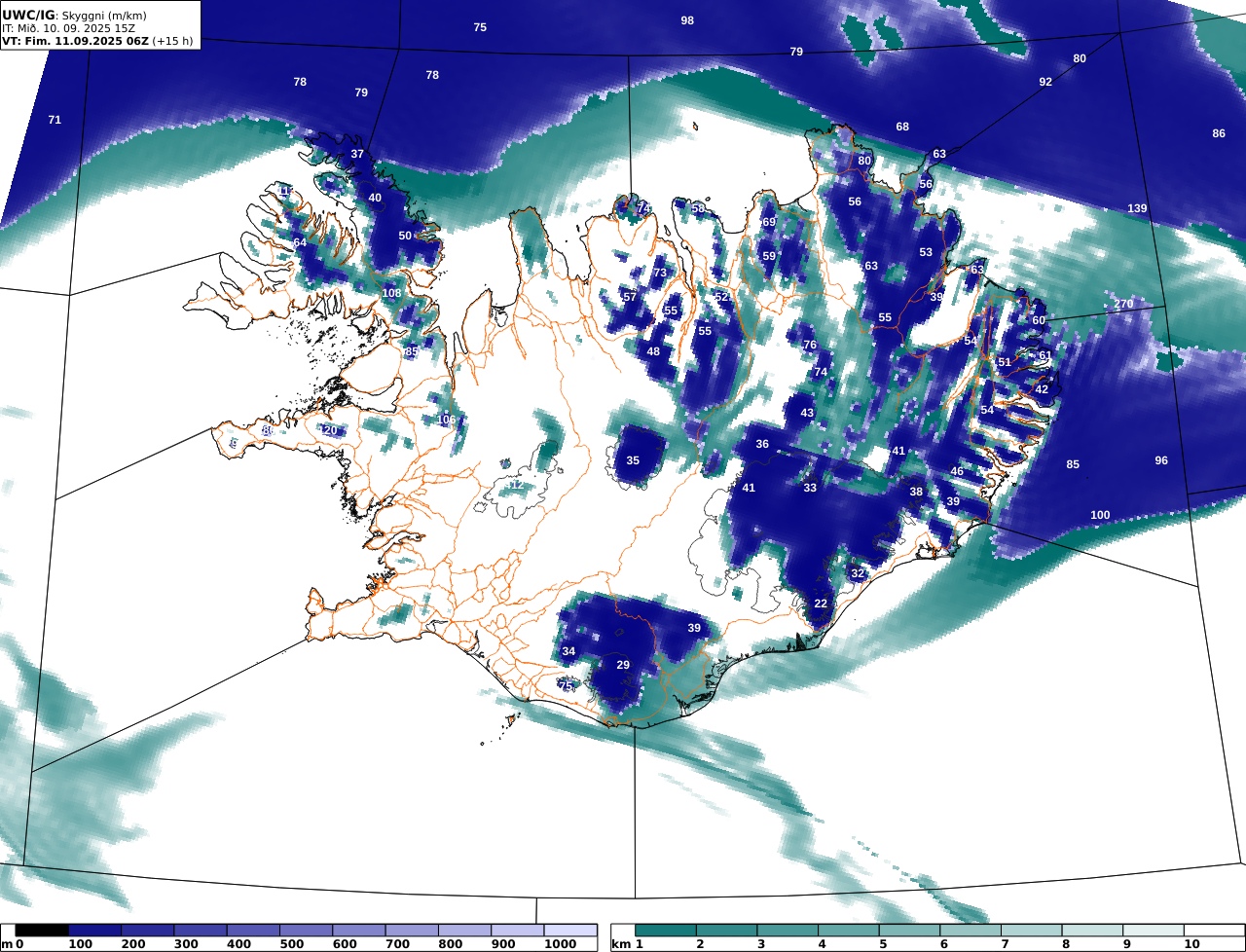1246x952 pixels.
Task: Click the map value 64 in the Westfjords
Action: [300, 242]
